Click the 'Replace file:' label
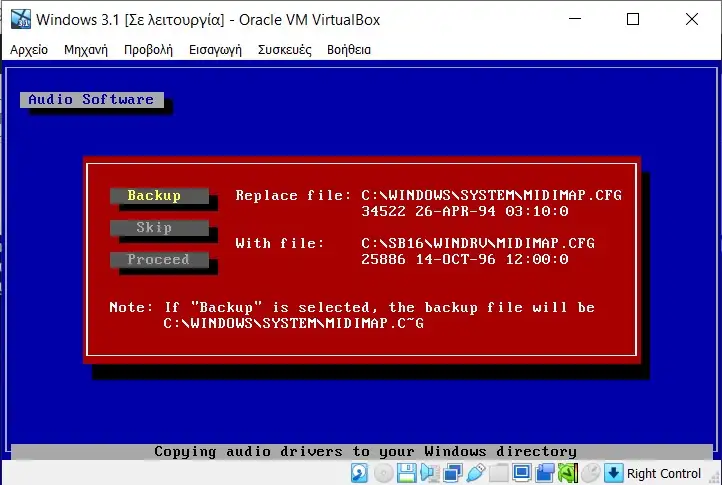This screenshot has width=722, height=485. click(293, 195)
